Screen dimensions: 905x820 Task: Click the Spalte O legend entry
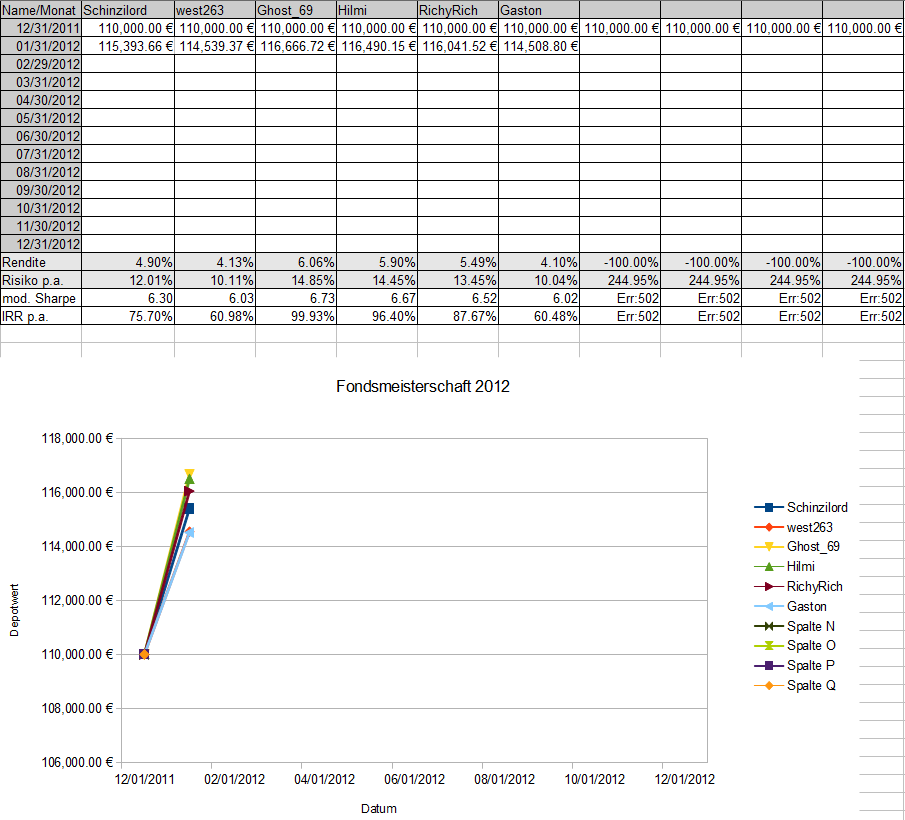[795, 645]
